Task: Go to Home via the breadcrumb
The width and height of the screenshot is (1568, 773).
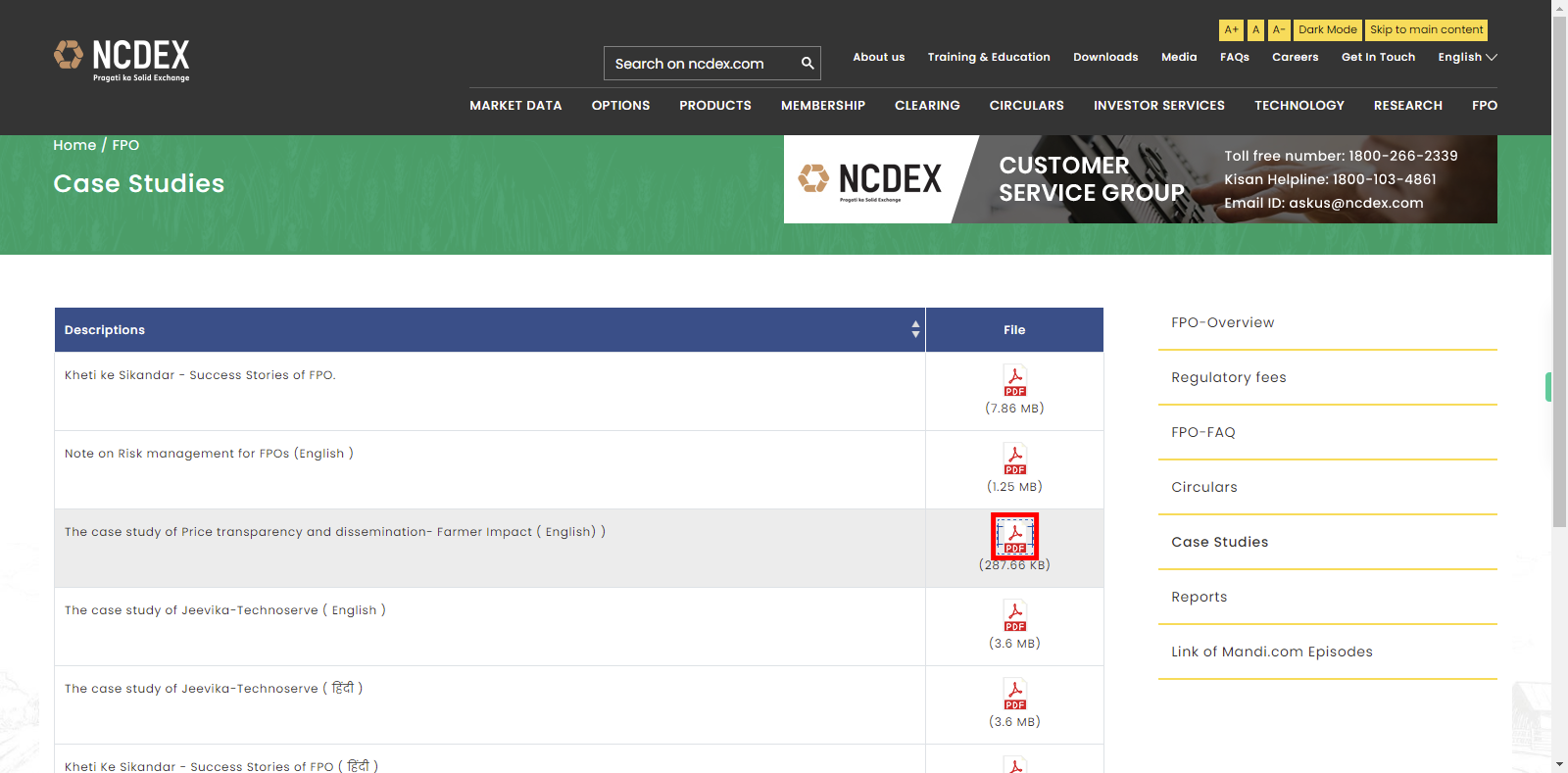Action: 74,145
